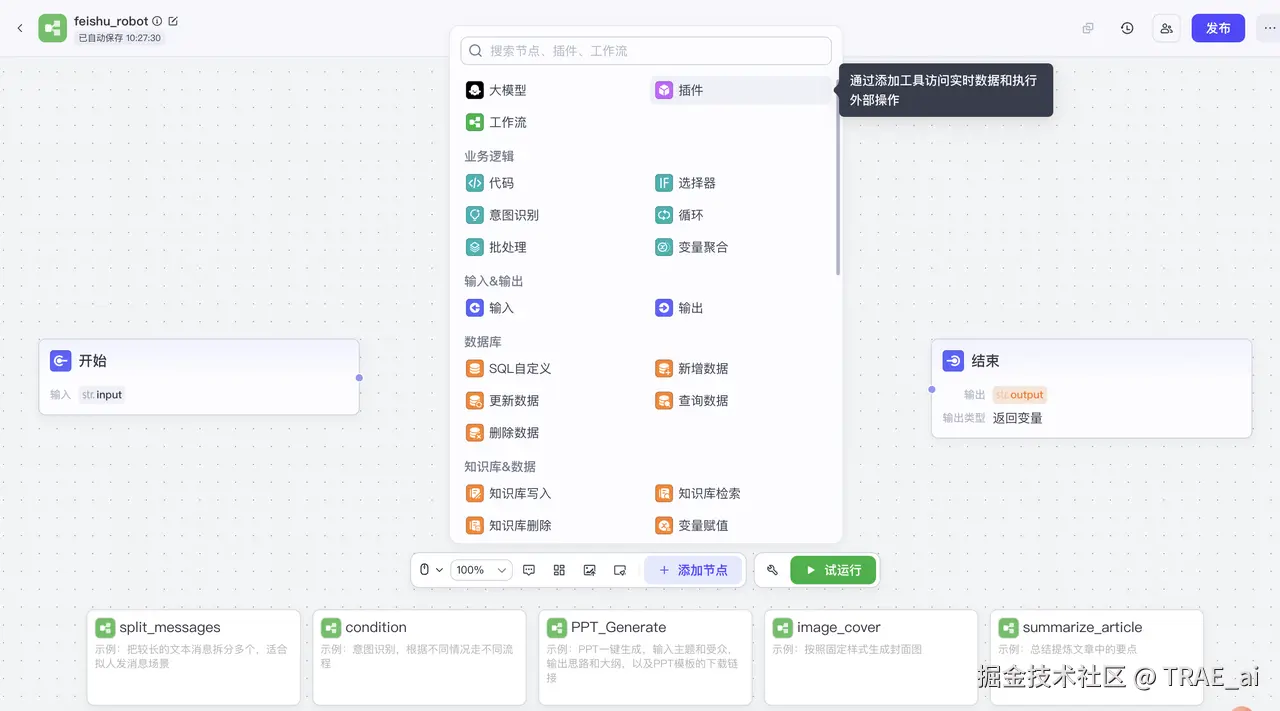The image size is (1280, 711).
Task: Open the summarize_article template card
Action: click(1097, 657)
